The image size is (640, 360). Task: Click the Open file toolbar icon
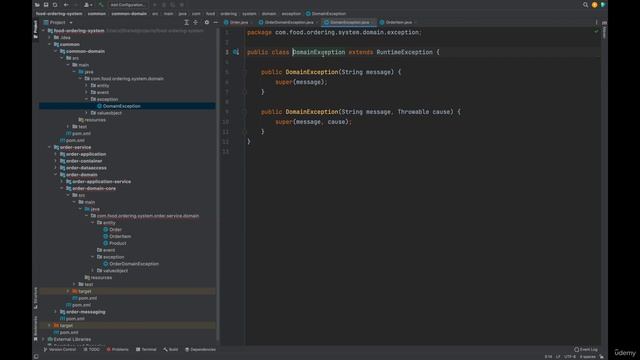pos(37,5)
